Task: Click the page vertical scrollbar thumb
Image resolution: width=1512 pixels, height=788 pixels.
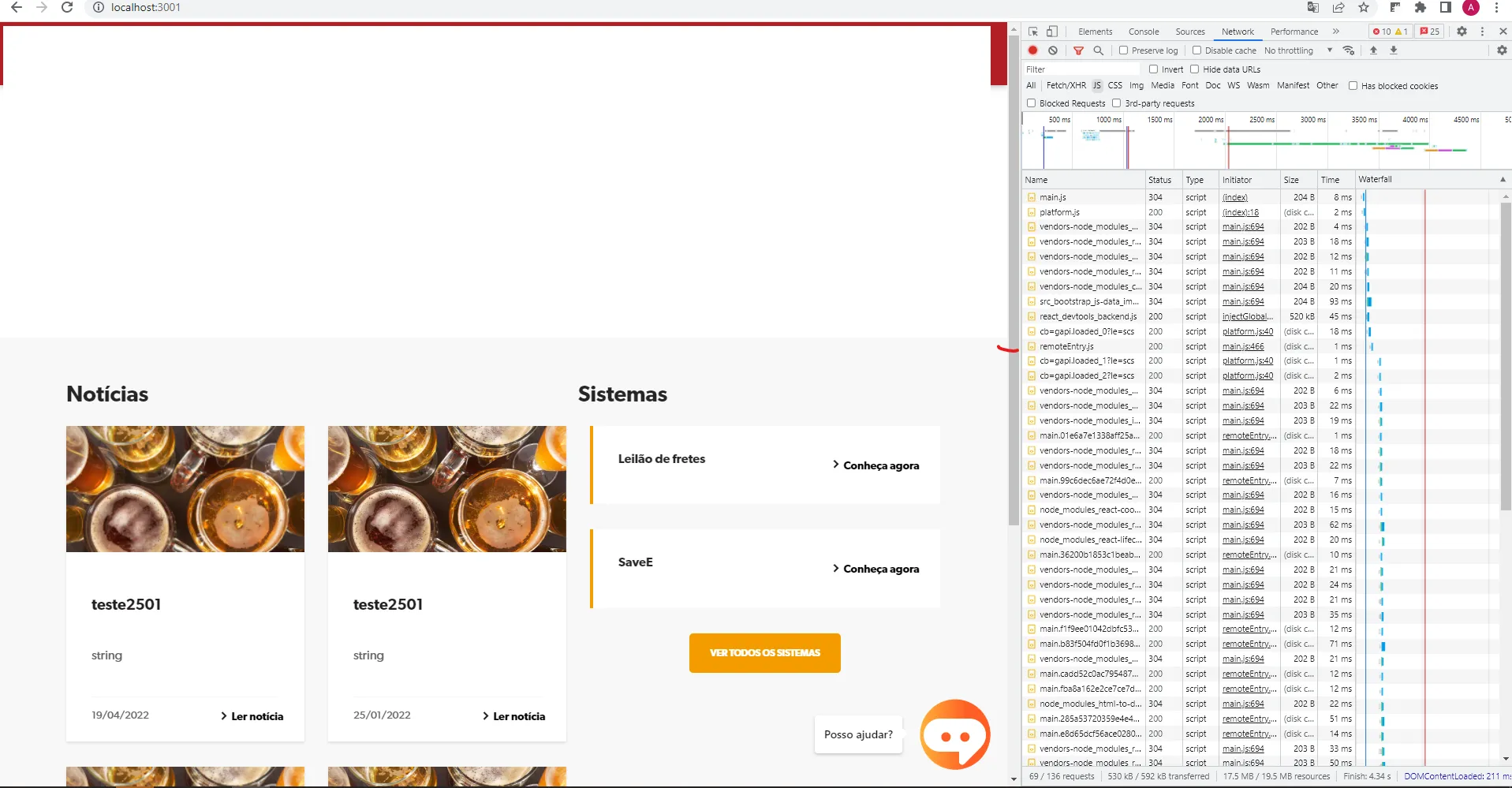Action: pyautogui.click(x=1014, y=279)
